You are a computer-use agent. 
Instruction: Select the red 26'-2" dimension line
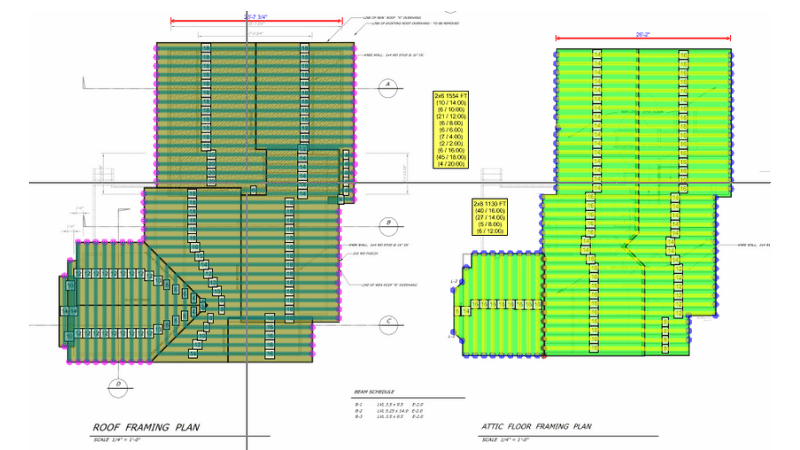click(x=643, y=39)
